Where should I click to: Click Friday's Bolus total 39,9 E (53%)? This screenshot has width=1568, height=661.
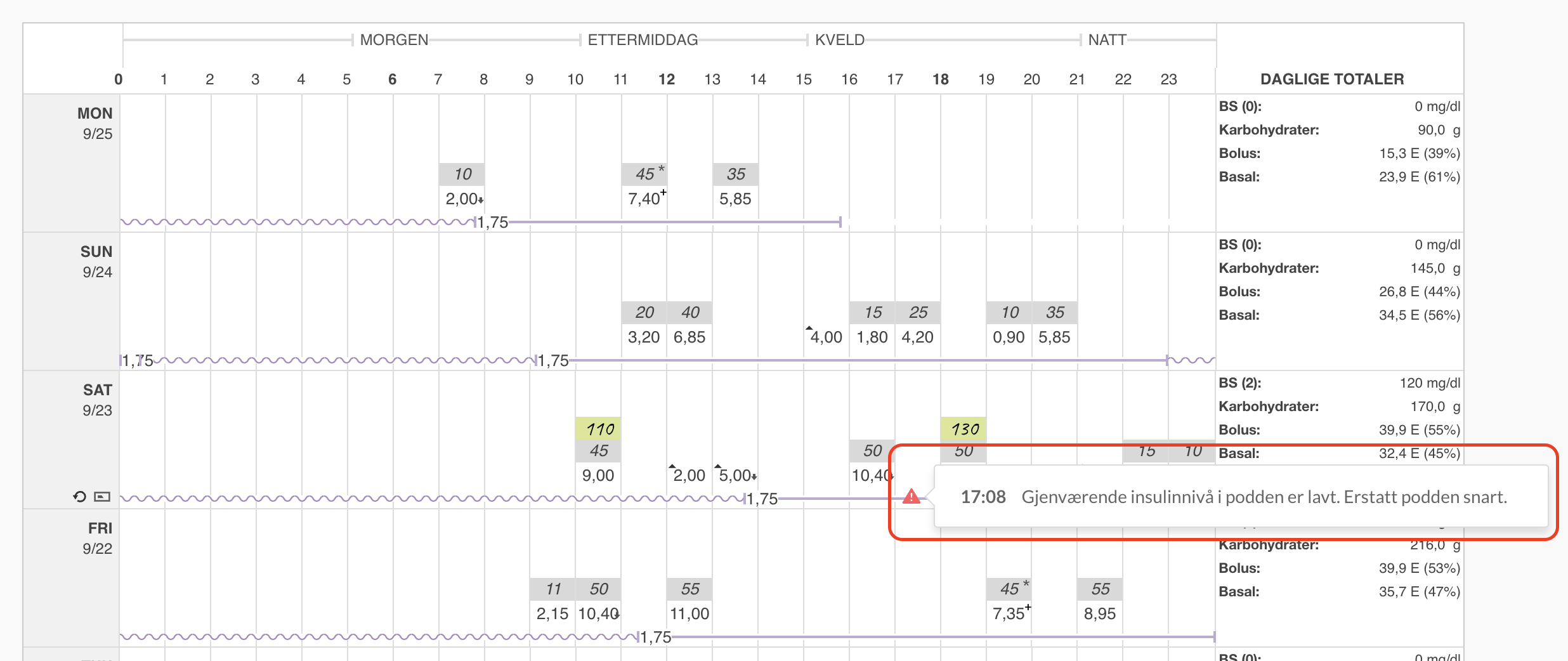click(x=1420, y=568)
